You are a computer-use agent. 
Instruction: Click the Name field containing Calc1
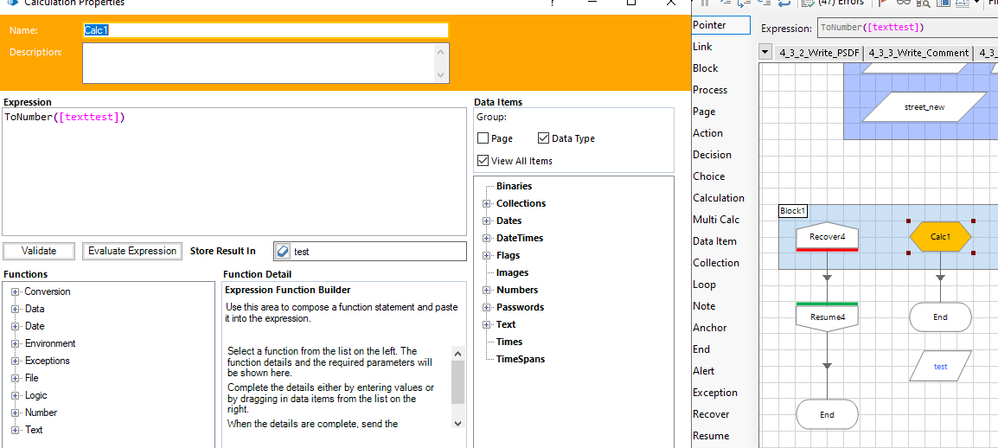(265, 30)
